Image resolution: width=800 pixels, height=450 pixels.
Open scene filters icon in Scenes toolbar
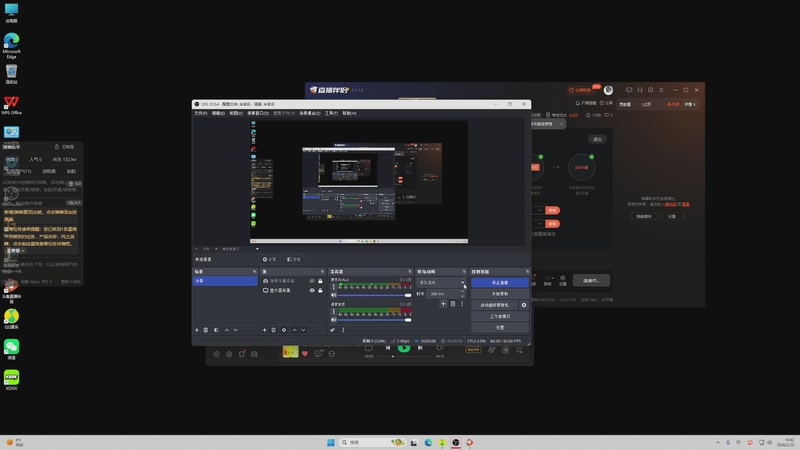click(216, 330)
